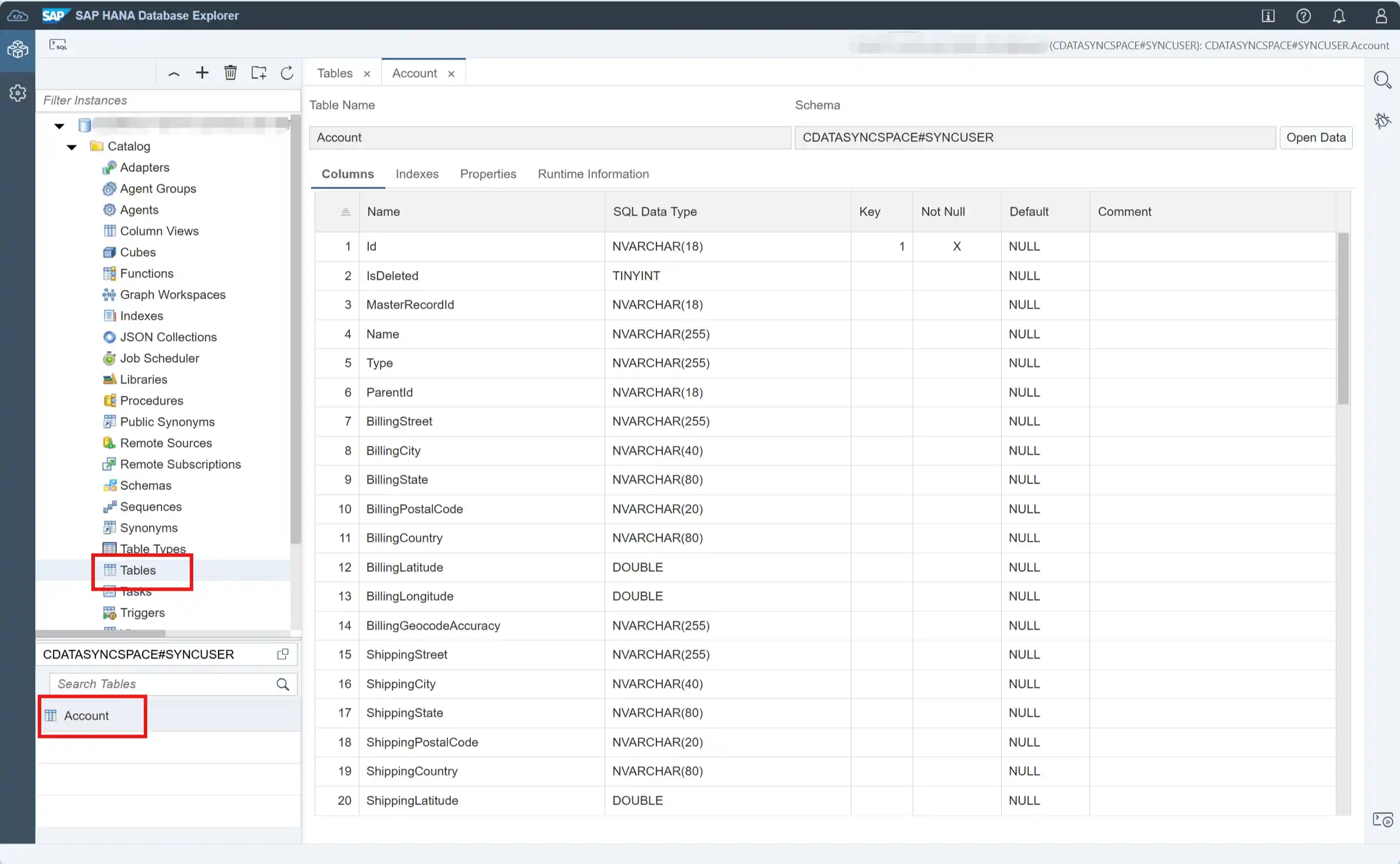Open the help question mark icon

click(1303, 16)
